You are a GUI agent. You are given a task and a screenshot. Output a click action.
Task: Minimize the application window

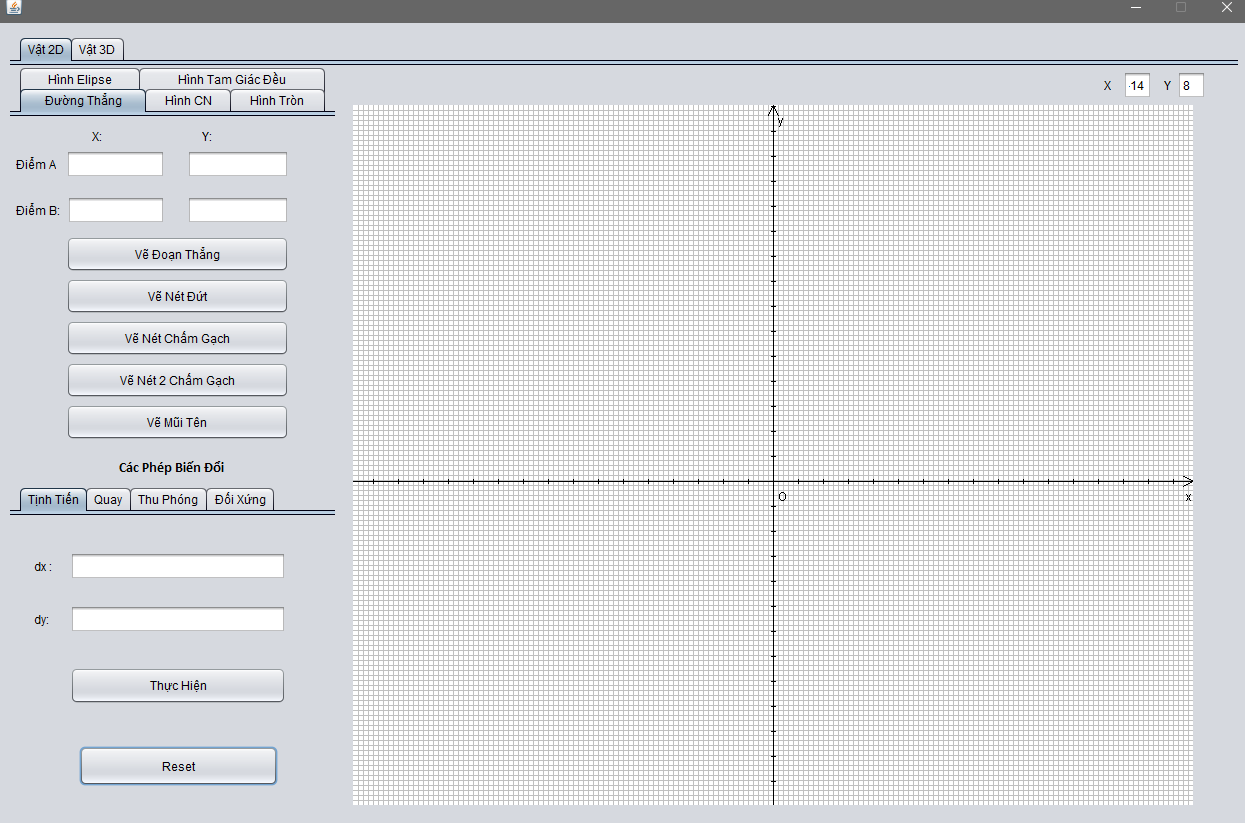[1136, 7]
